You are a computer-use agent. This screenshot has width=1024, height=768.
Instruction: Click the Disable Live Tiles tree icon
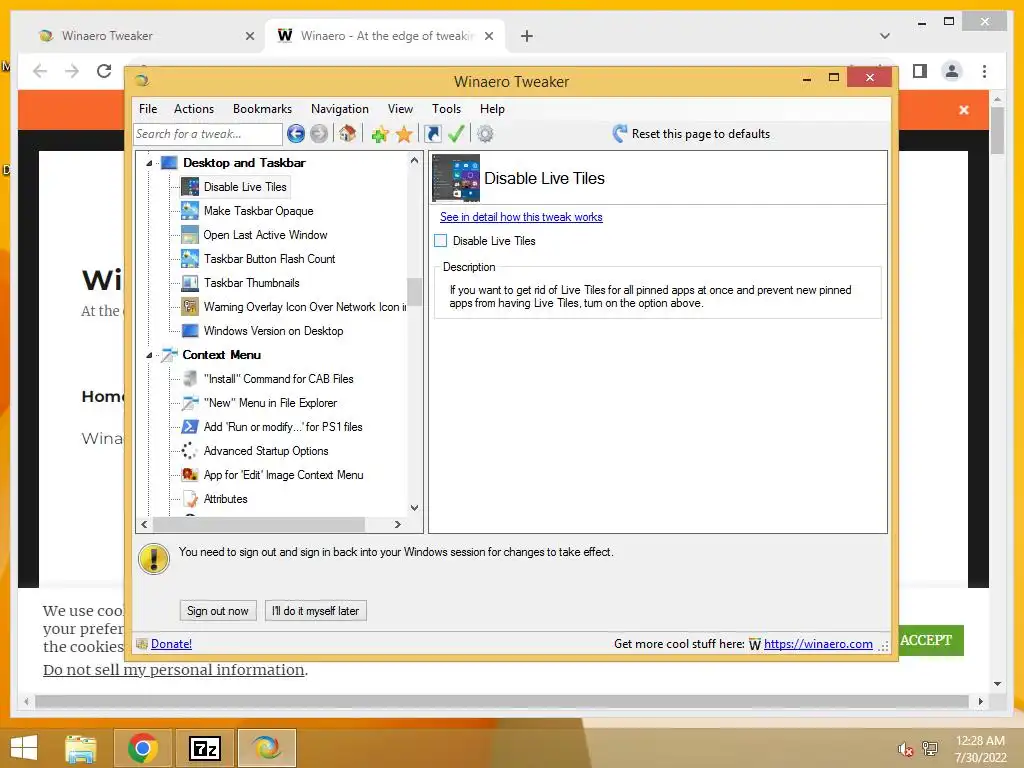[190, 187]
